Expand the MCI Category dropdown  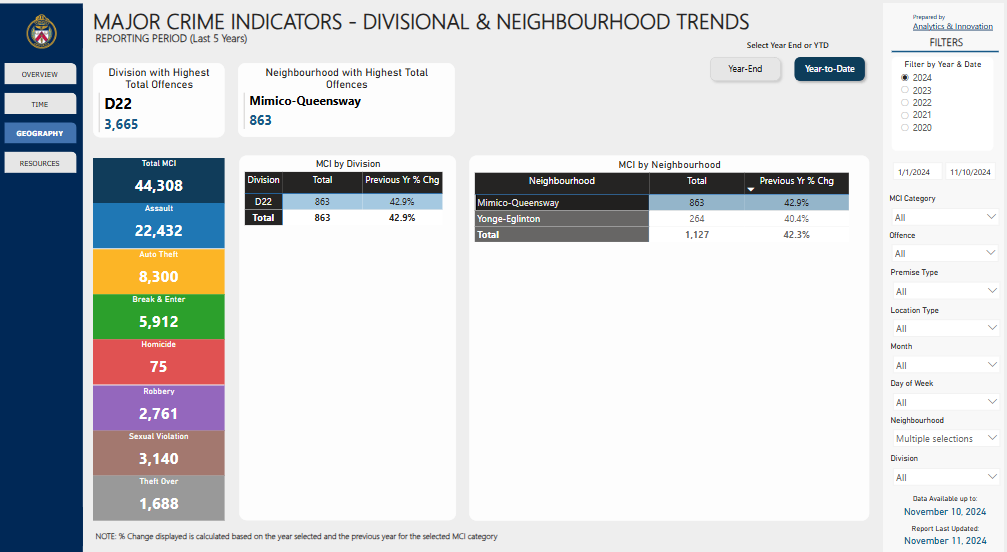pos(945,217)
